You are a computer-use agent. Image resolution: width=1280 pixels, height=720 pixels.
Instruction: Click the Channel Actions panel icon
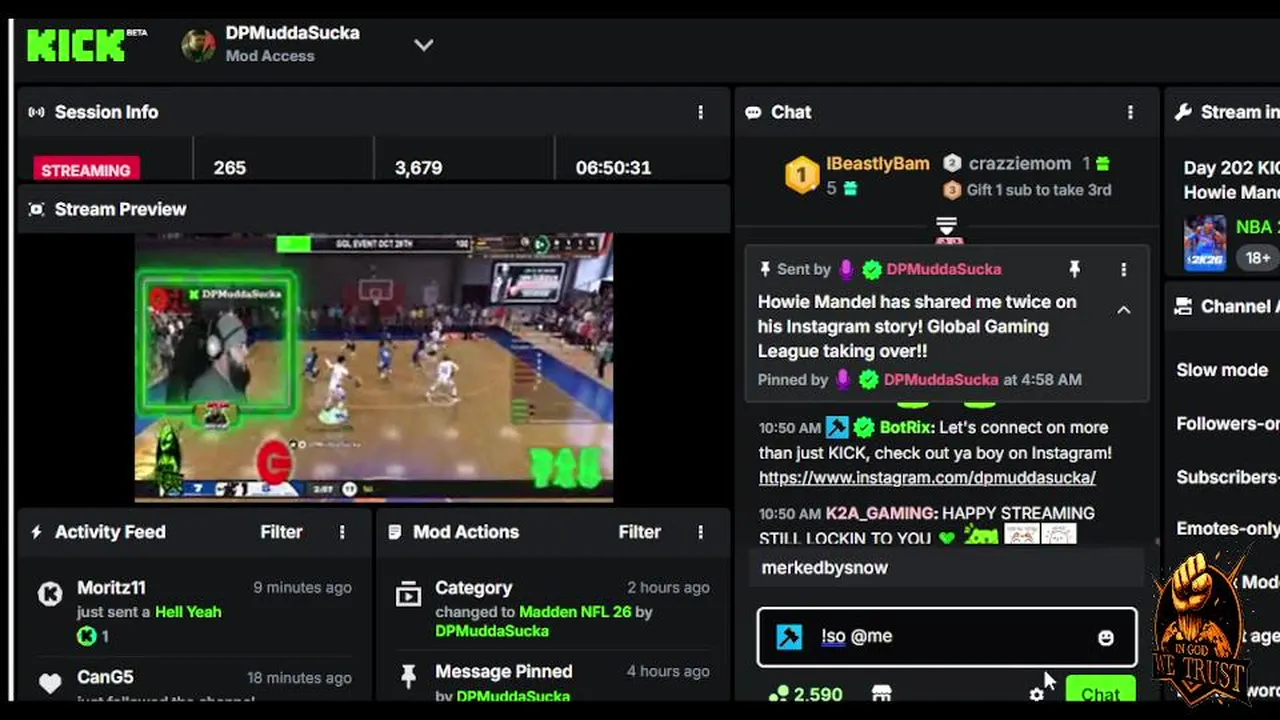1183,306
